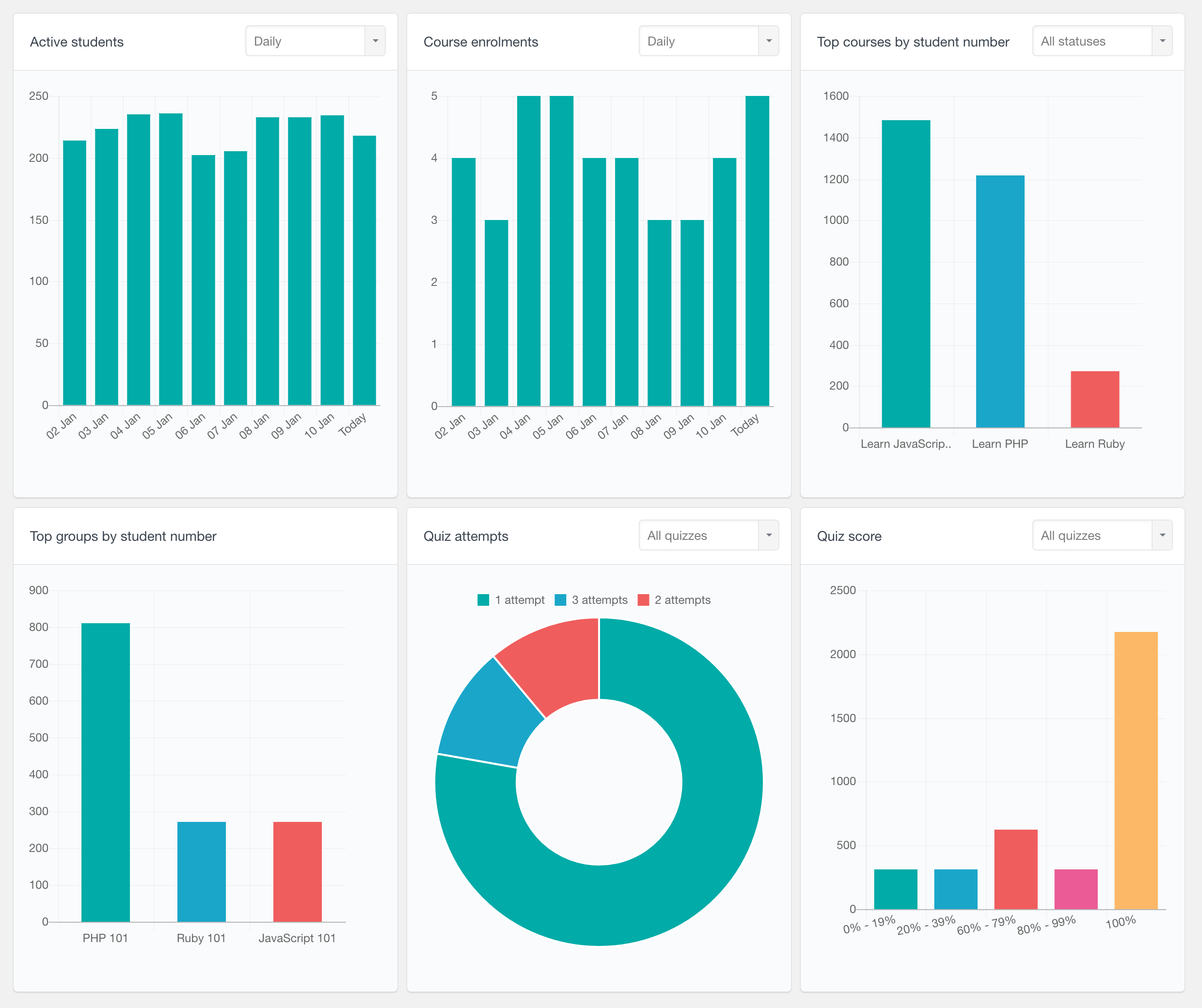
Task: Click the PHP 101 bar in Top groups
Action: point(106,773)
